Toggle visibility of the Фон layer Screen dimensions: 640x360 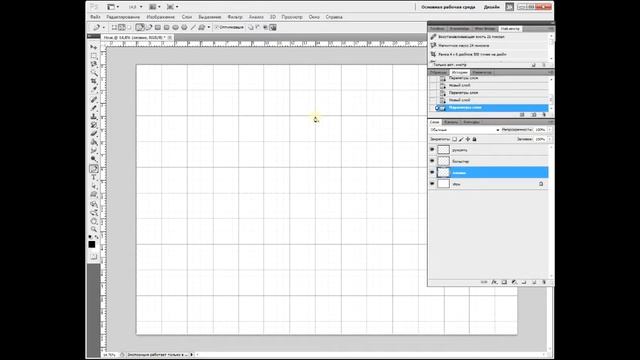pos(432,184)
